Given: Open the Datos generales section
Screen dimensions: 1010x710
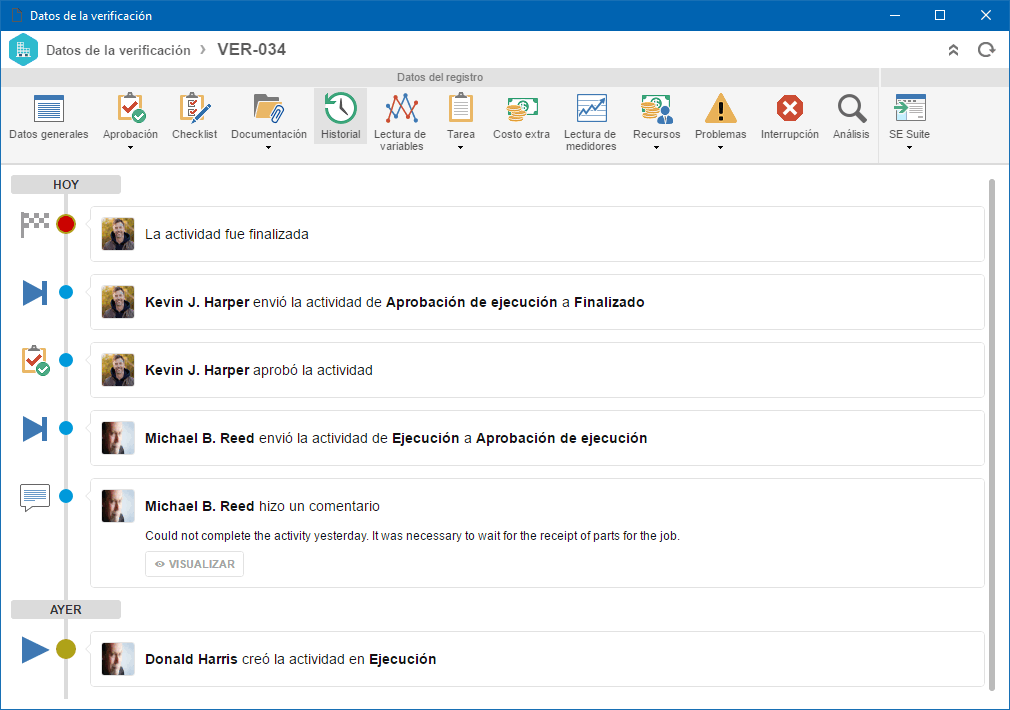Looking at the screenshot, I should pos(49,117).
